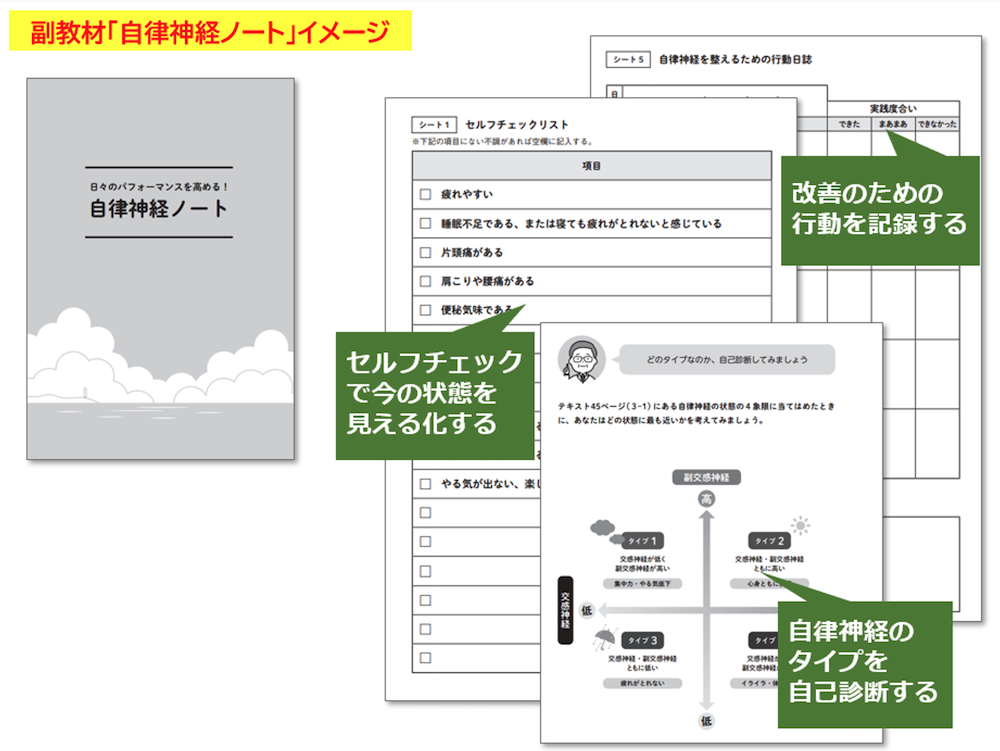The image size is (1000, 751).
Task: Click the 集中力・やる気低下 tag
Action: [642, 583]
